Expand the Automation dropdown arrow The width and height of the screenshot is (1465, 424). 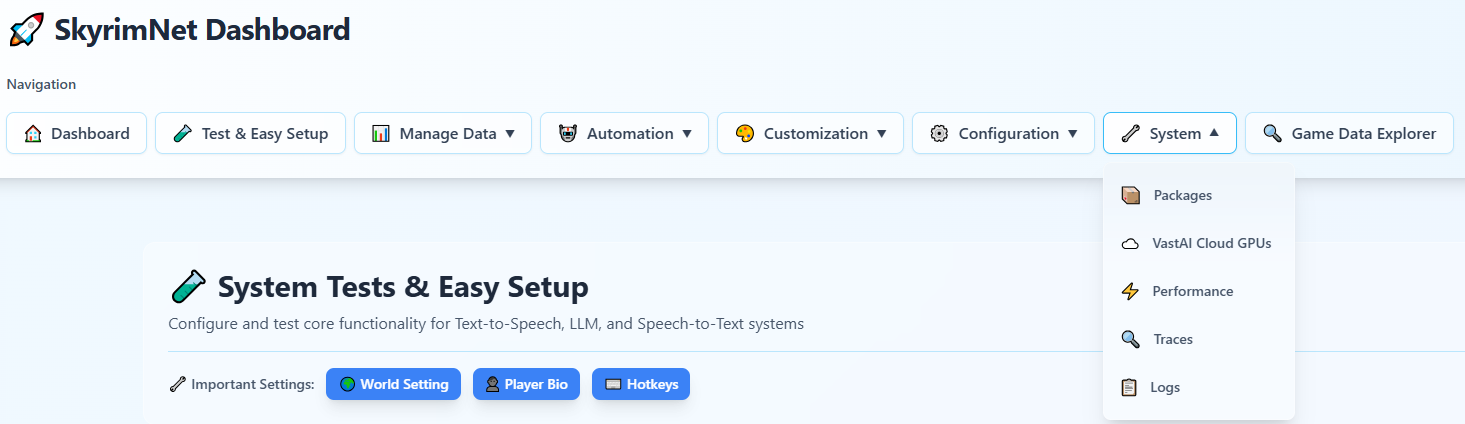click(x=687, y=134)
